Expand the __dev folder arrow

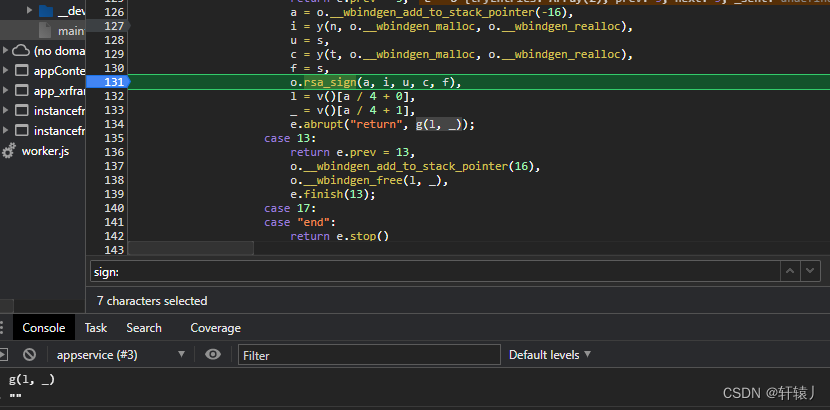pyautogui.click(x=30, y=11)
